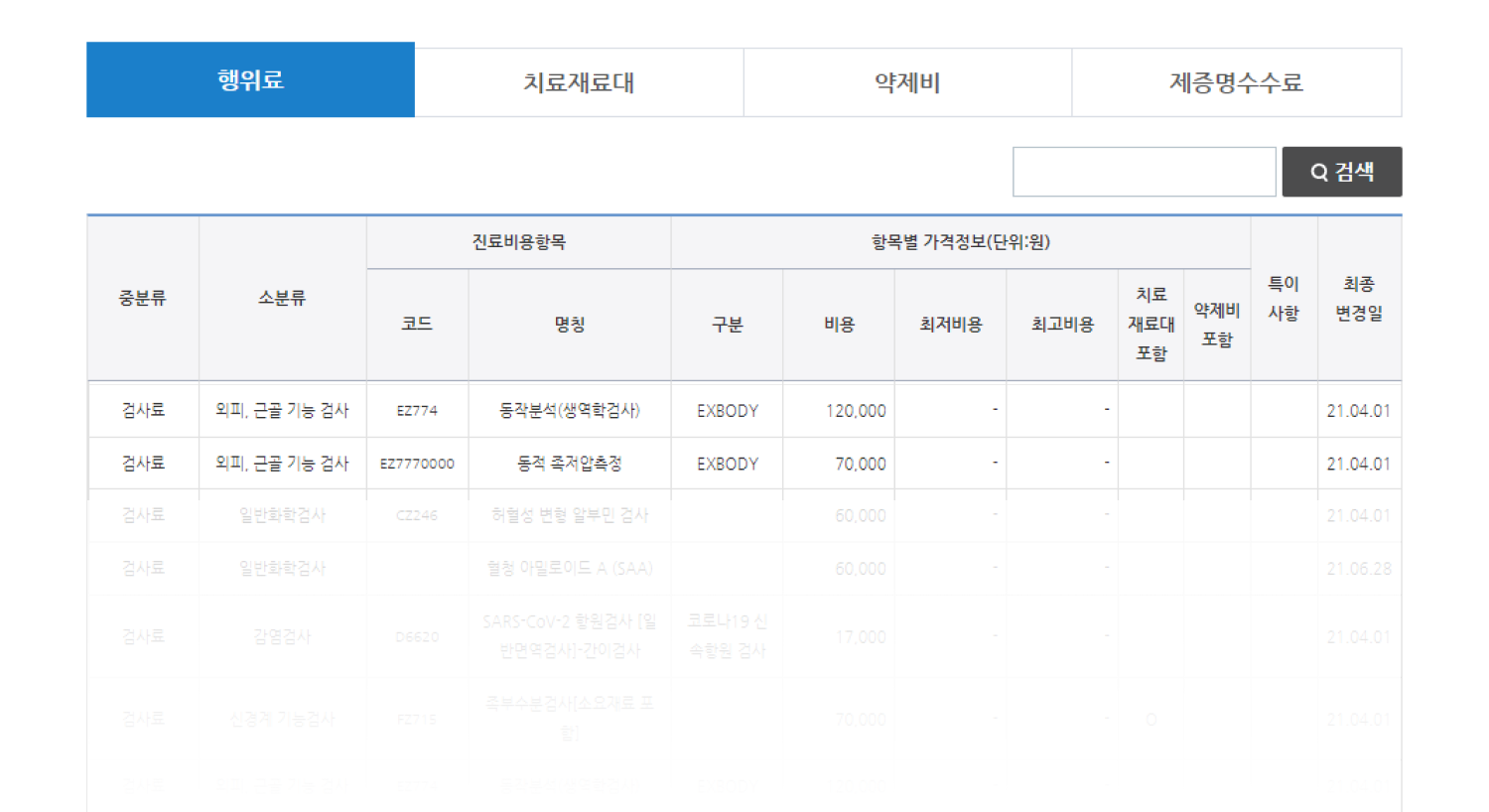
Task: Click the 치료재료대 포함 column header
Action: click(x=1151, y=325)
